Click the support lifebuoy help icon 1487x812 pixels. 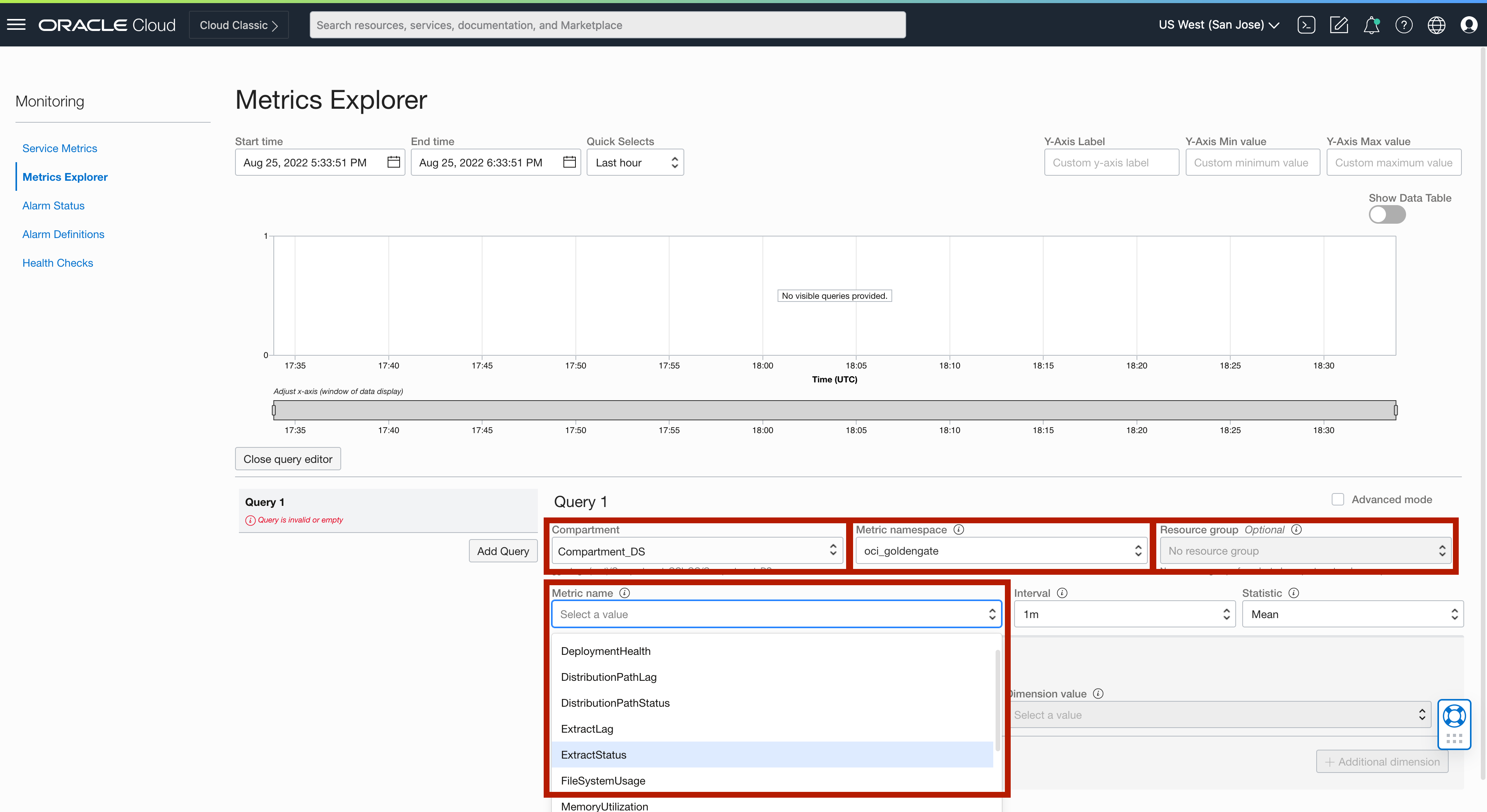click(x=1454, y=716)
